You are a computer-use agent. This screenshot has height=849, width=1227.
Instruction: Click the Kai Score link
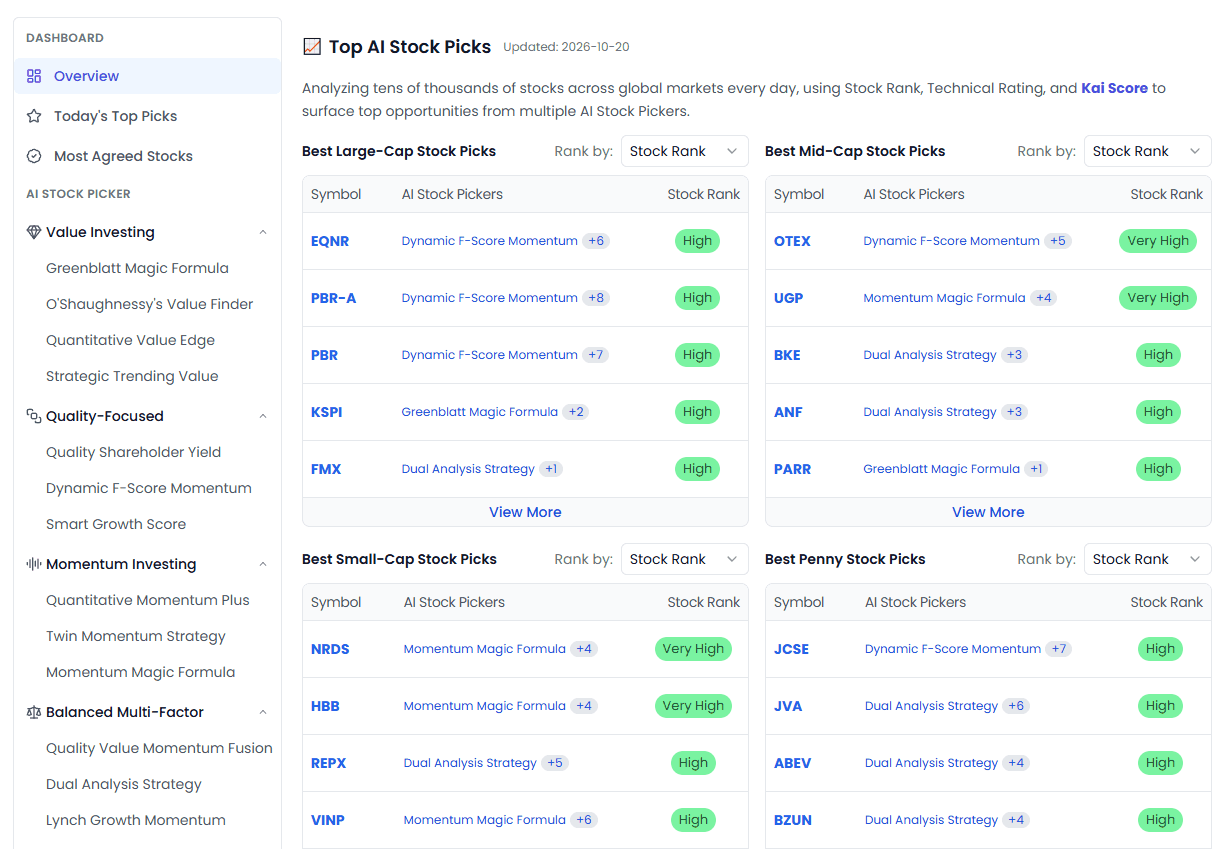pos(1114,88)
